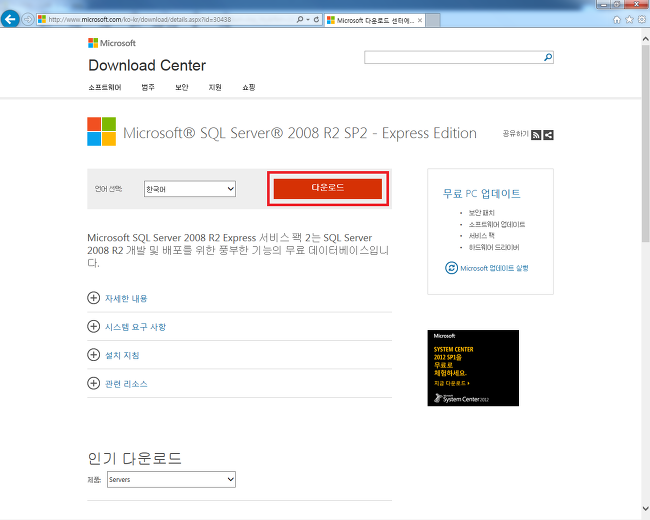
Task: Click the Microsoft 업데이트 실행 link
Action: click(x=494, y=268)
